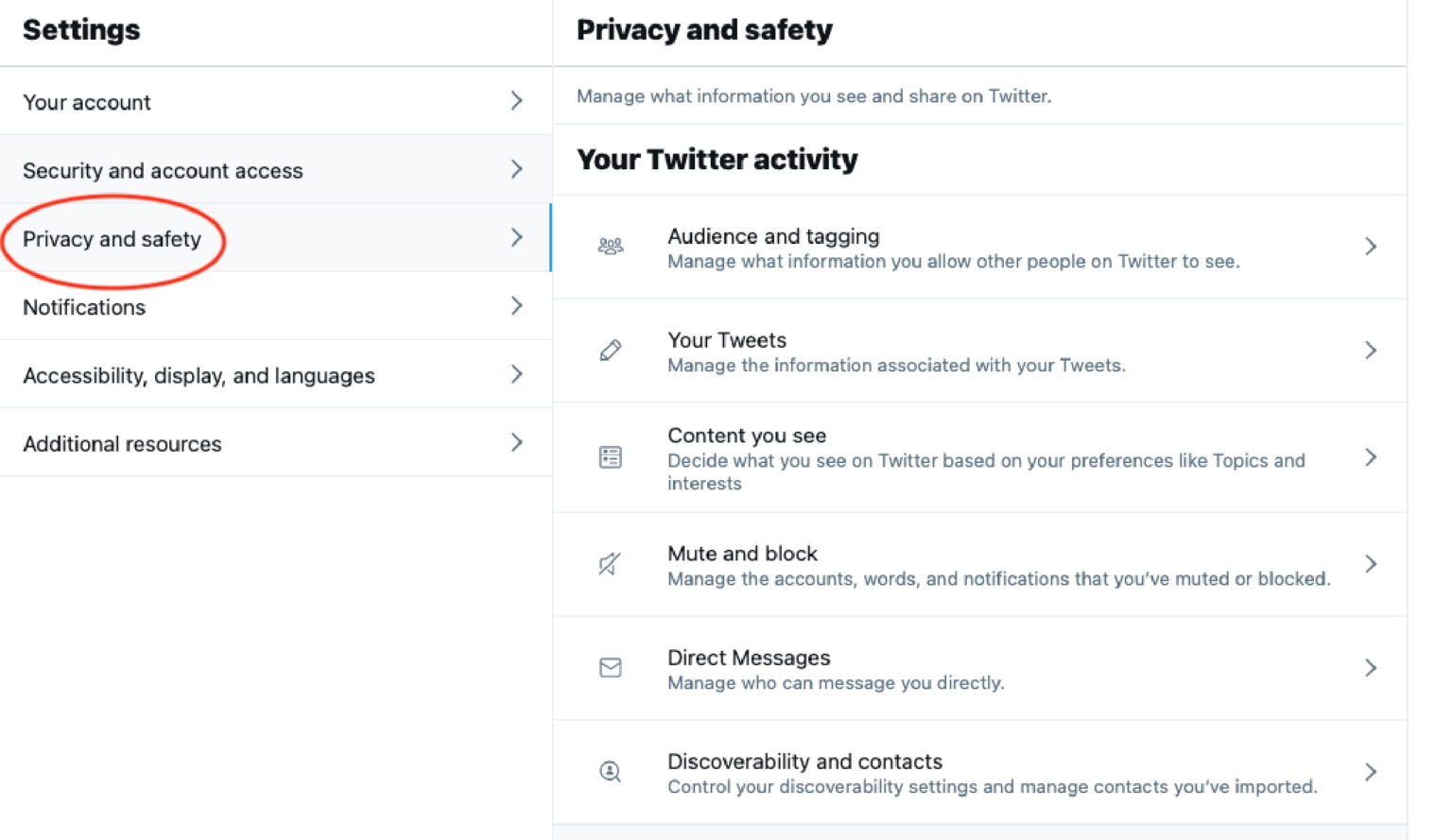
Task: Select Additional resources in settings menu
Action: coord(122,444)
